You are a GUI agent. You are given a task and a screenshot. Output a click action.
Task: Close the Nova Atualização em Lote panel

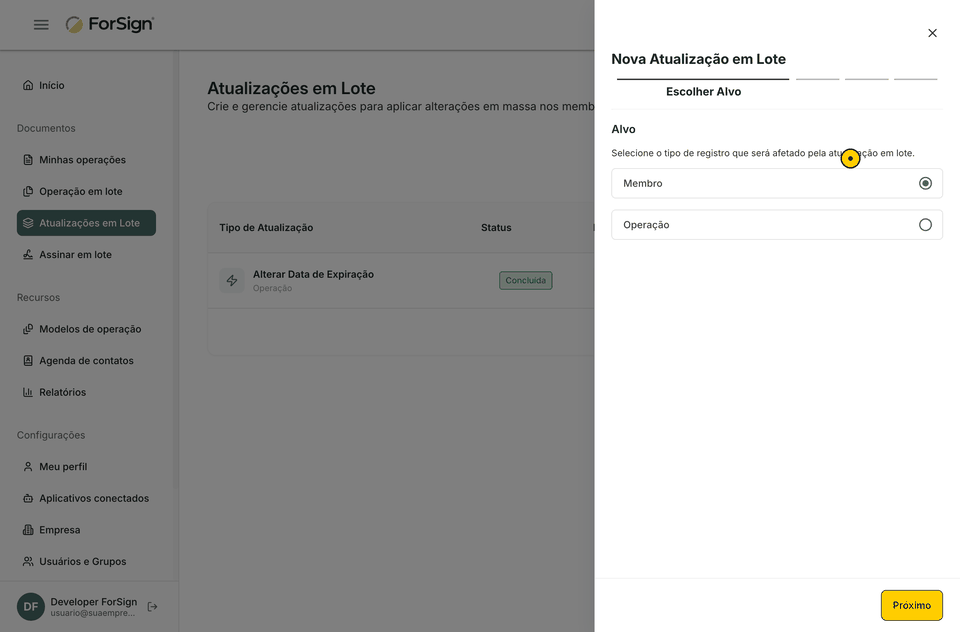932,33
